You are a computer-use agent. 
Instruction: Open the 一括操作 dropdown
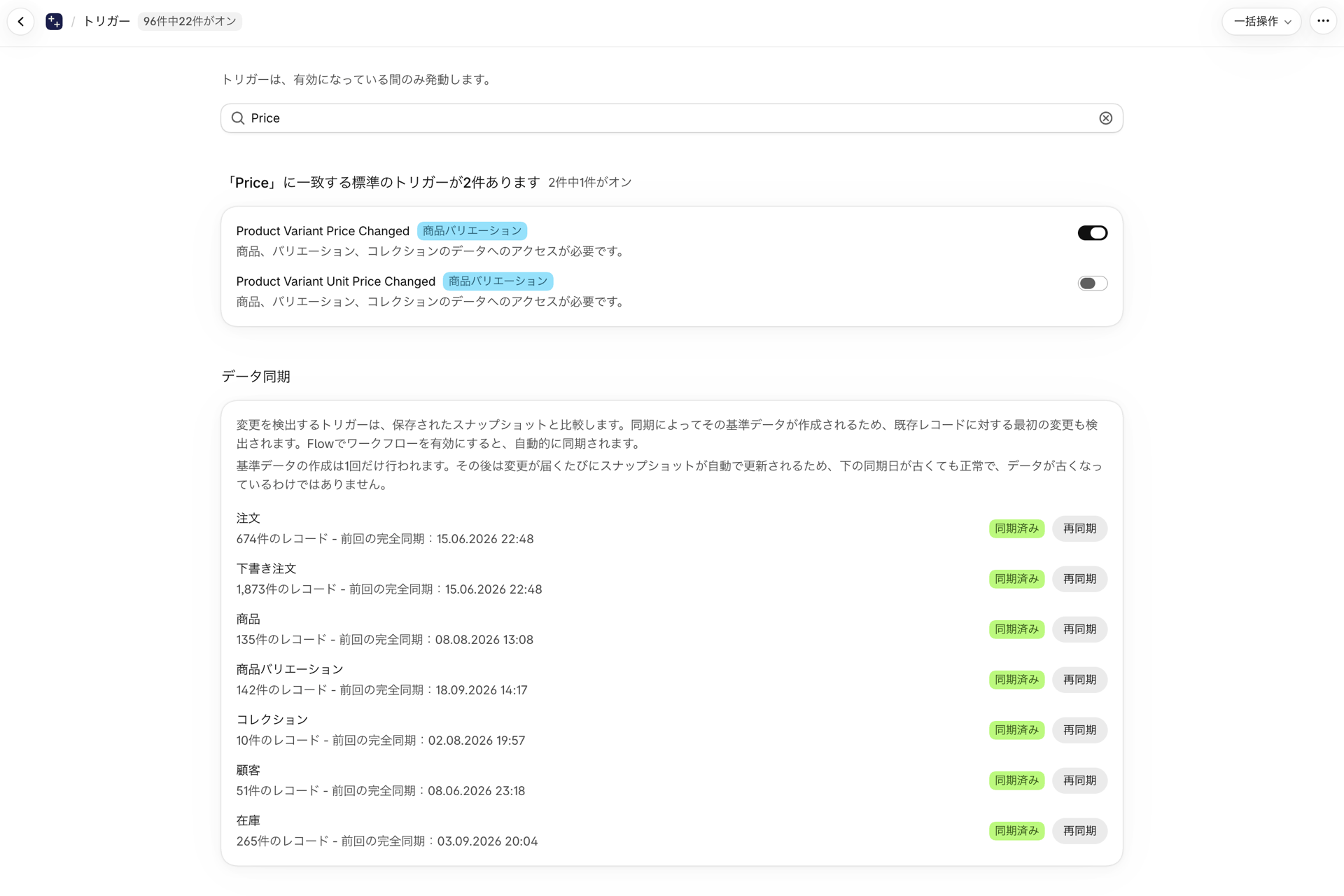pos(1261,21)
